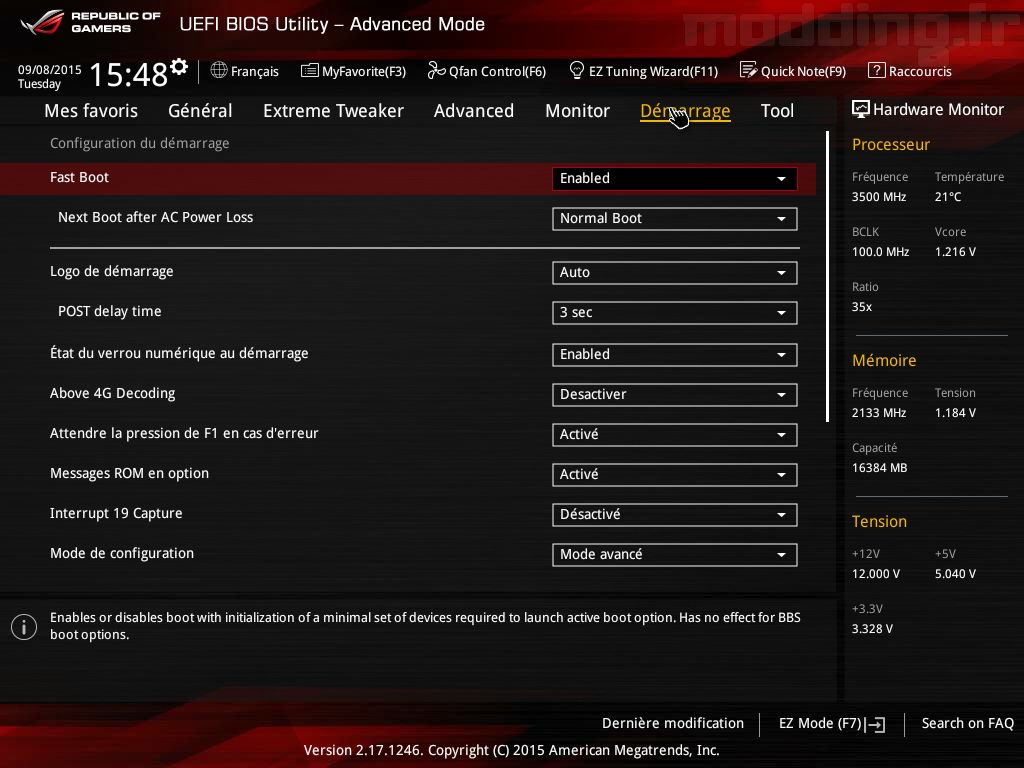Click the POST delay time label
Screen dimensions: 1024x768
click(x=110, y=312)
